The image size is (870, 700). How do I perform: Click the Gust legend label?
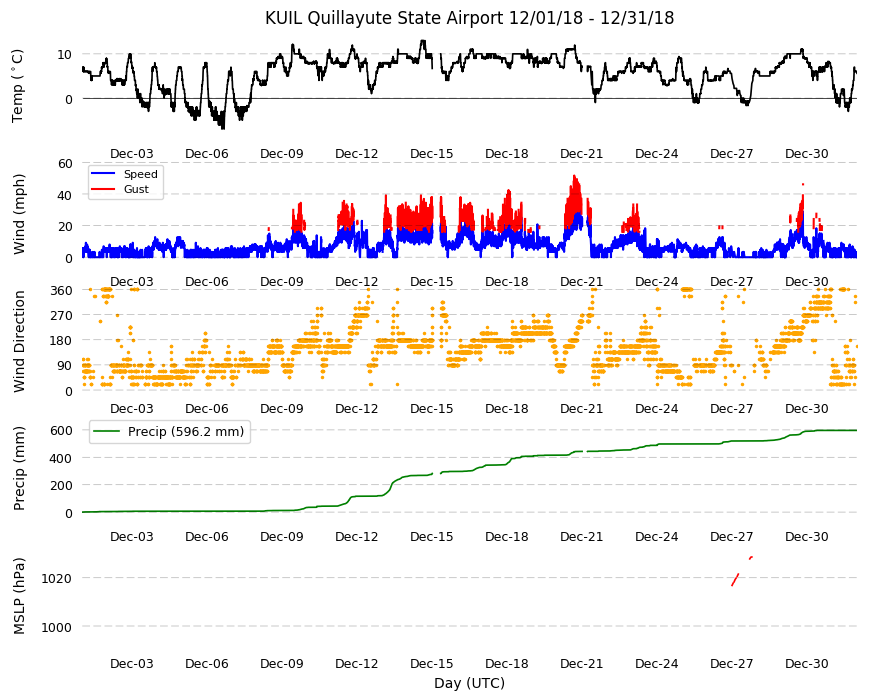(x=136, y=189)
